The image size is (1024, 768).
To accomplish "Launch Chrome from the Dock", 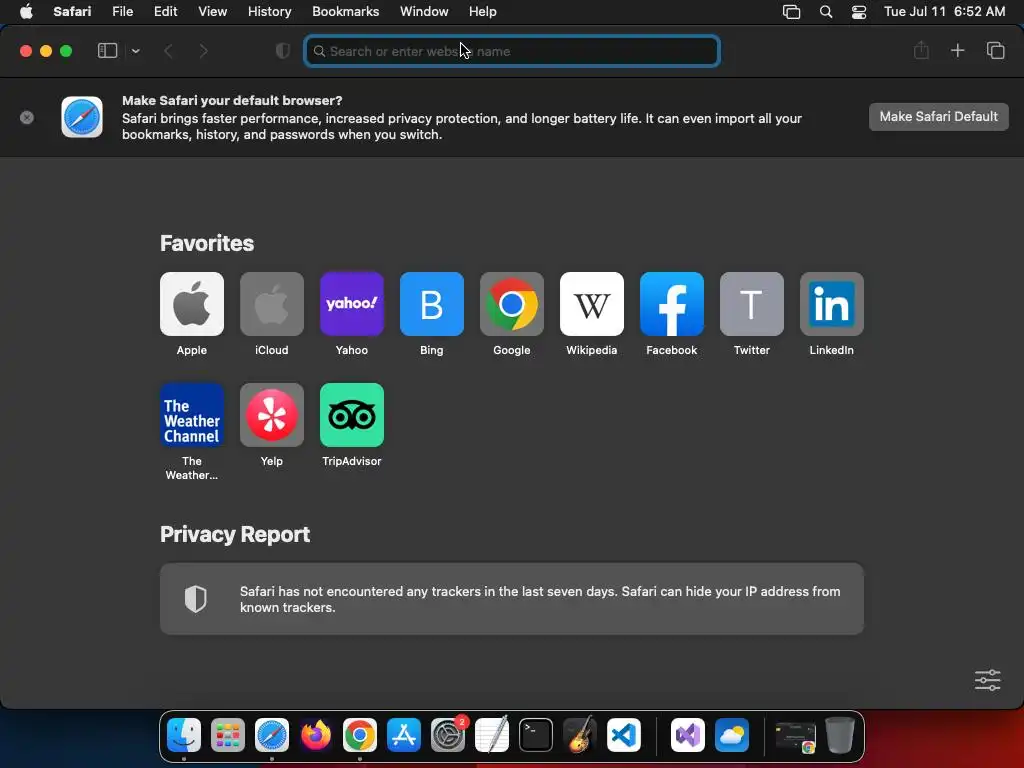I will [360, 735].
